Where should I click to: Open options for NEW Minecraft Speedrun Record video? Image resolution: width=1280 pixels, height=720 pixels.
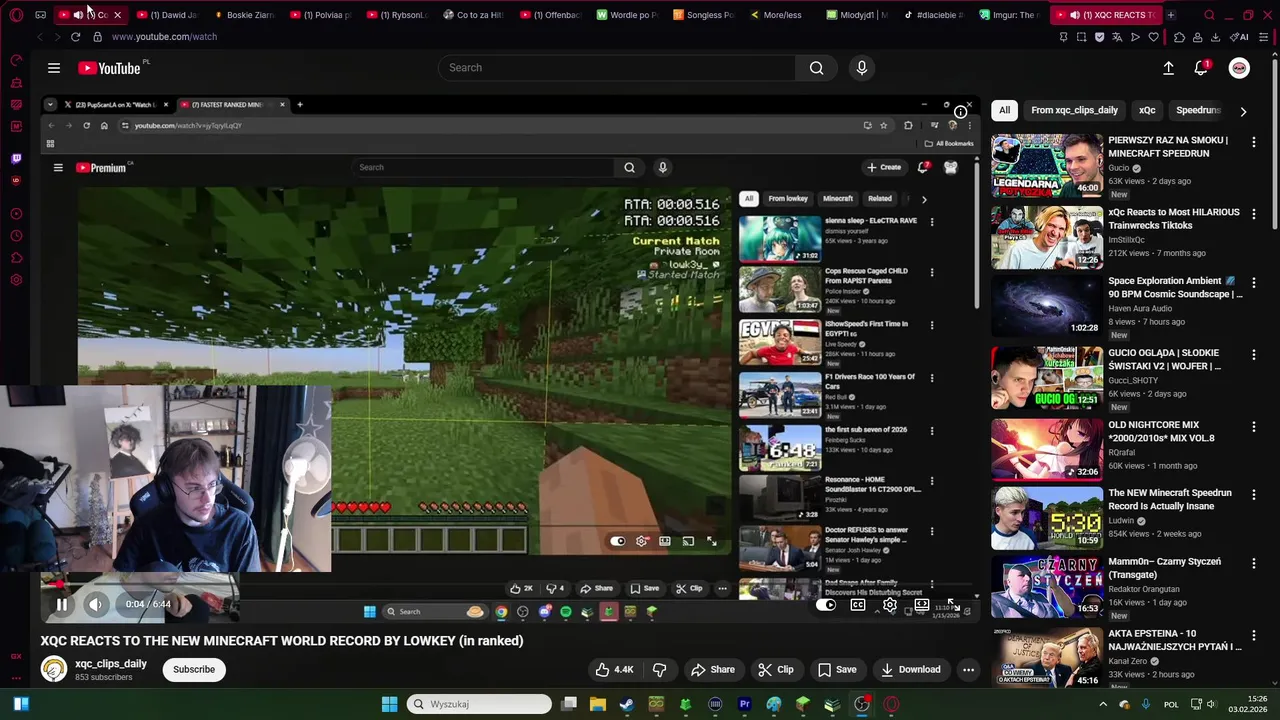pyautogui.click(x=1254, y=495)
